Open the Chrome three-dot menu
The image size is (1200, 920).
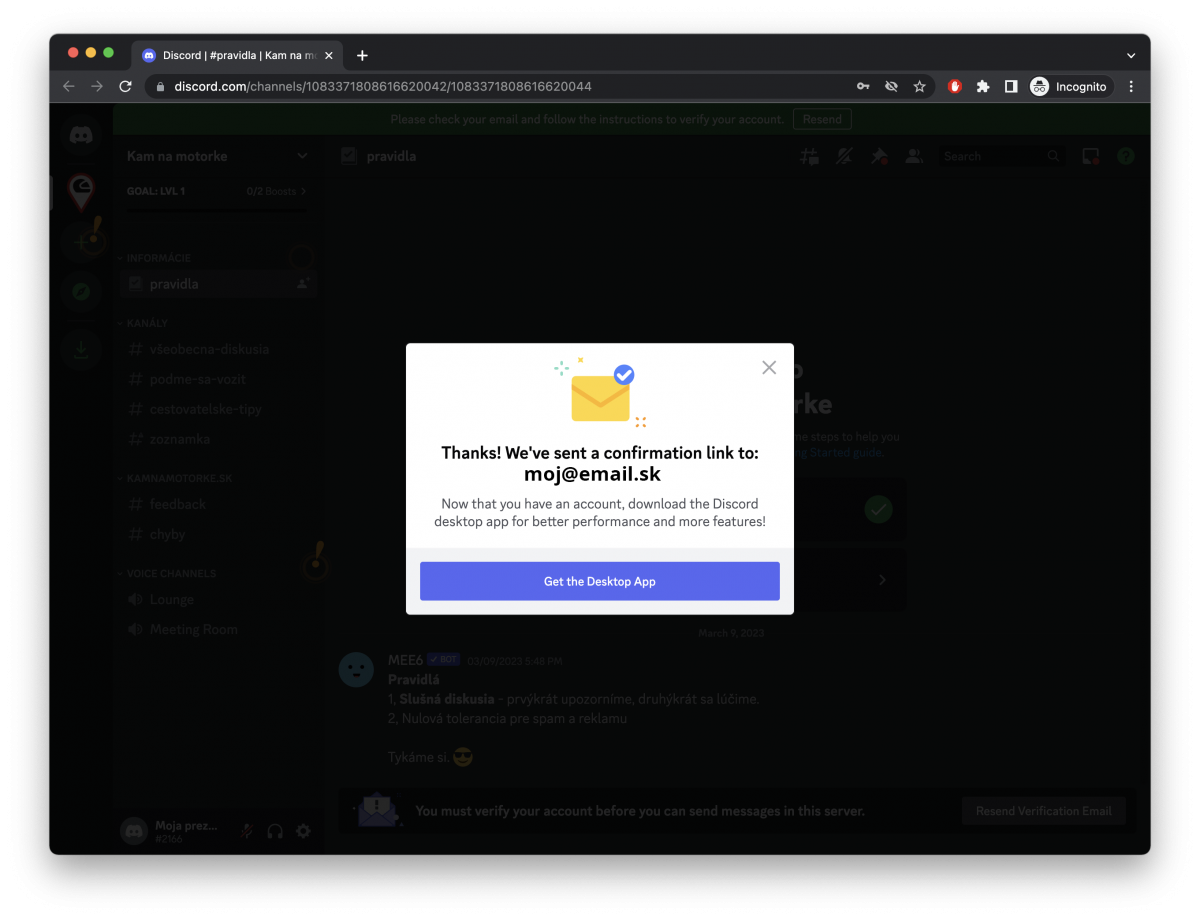click(1131, 86)
